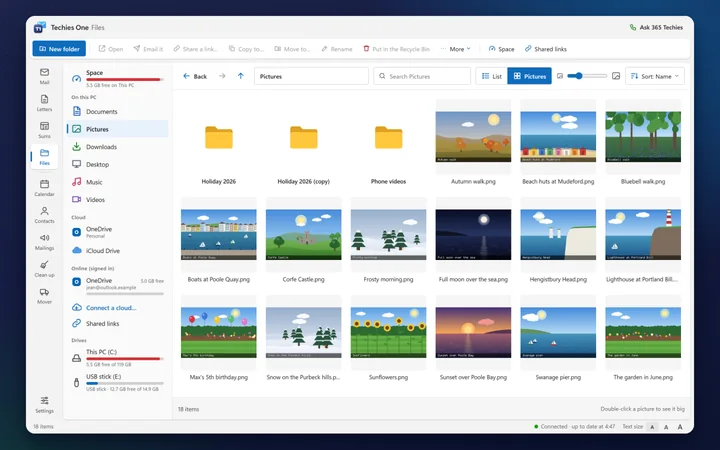Click the Up arrow navigation icon
Viewport: 720px width, 450px height.
pos(241,76)
